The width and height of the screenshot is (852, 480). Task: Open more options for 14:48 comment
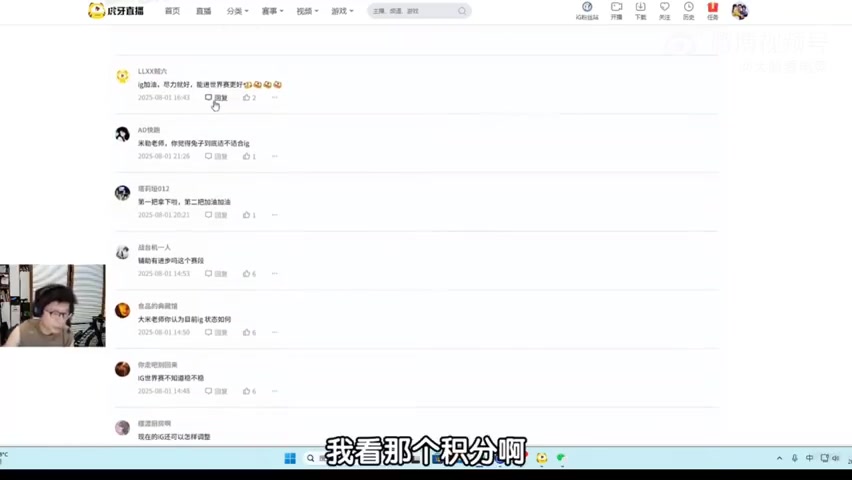[x=274, y=391]
